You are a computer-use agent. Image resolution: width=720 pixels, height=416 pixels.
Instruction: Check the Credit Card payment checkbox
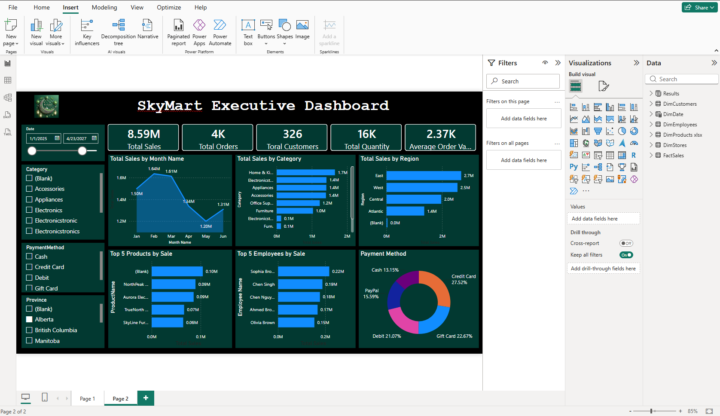pos(29,267)
